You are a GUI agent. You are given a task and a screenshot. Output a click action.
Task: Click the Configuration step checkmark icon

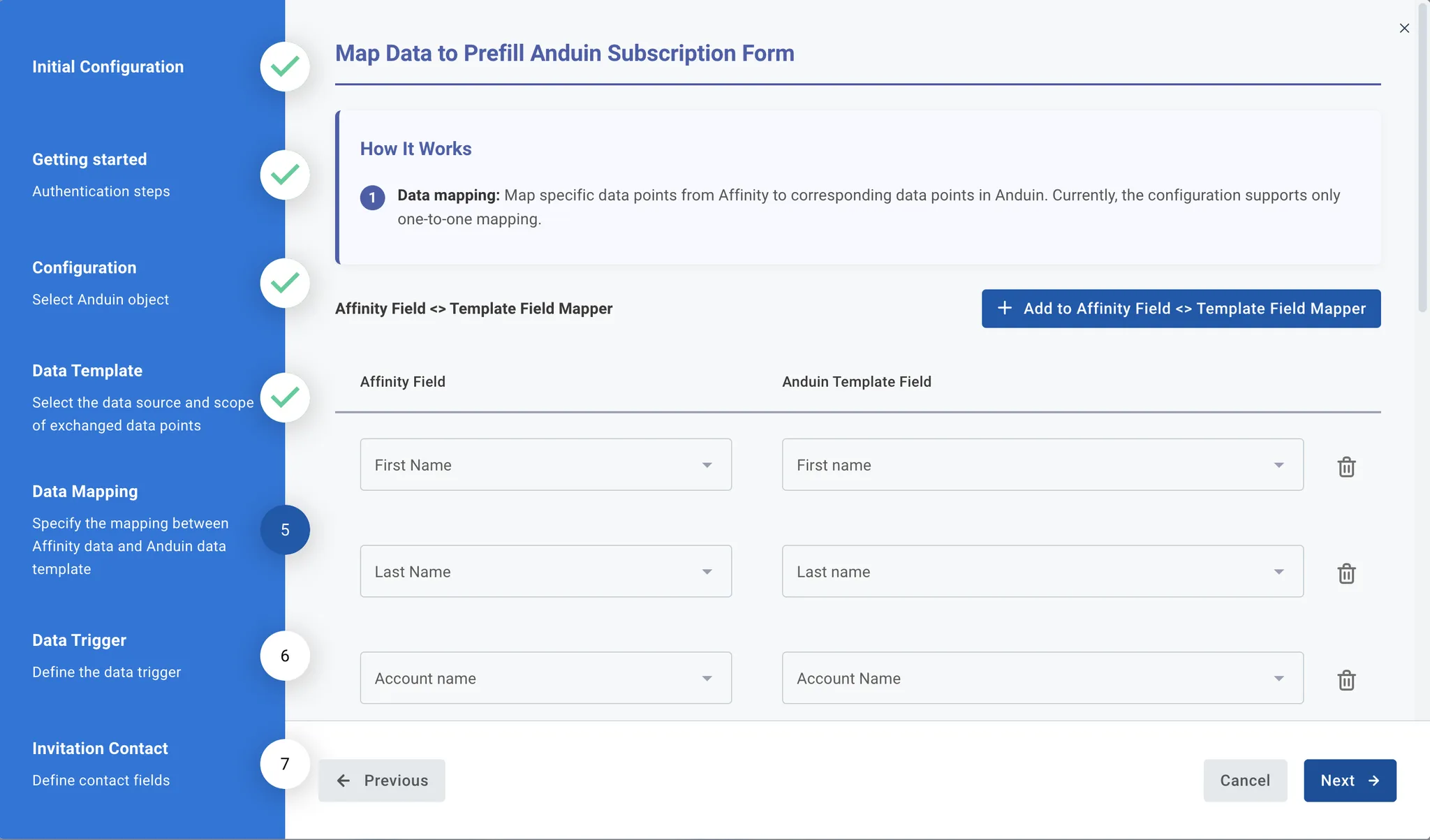point(285,283)
